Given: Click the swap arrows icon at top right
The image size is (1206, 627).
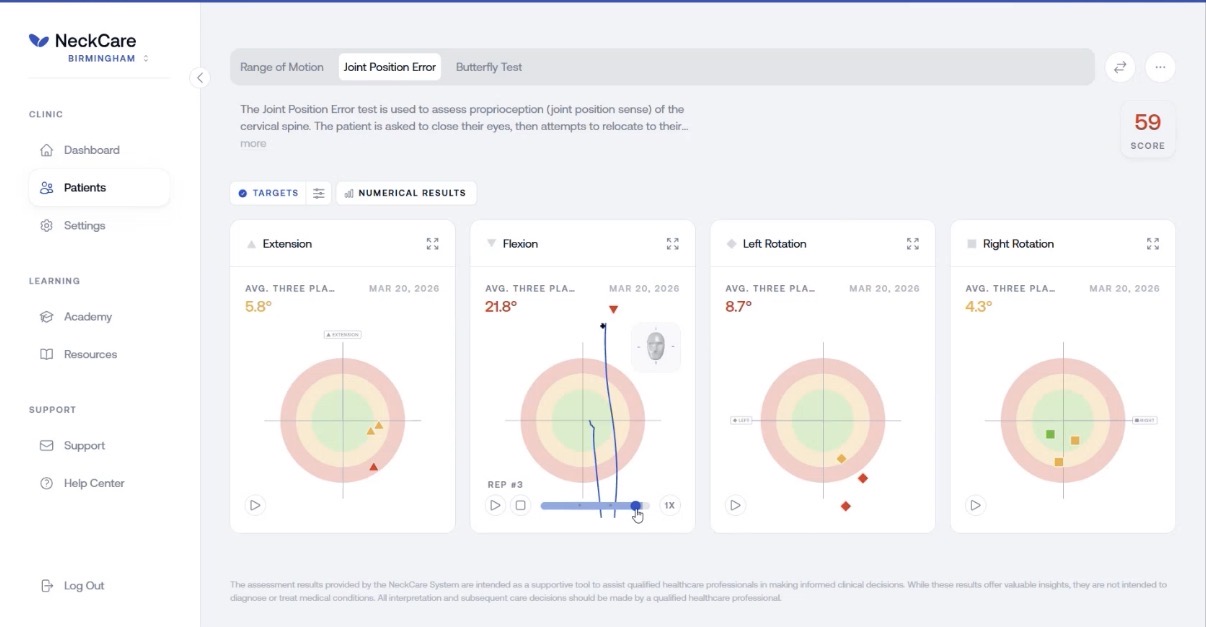Looking at the screenshot, I should pyautogui.click(x=1120, y=67).
